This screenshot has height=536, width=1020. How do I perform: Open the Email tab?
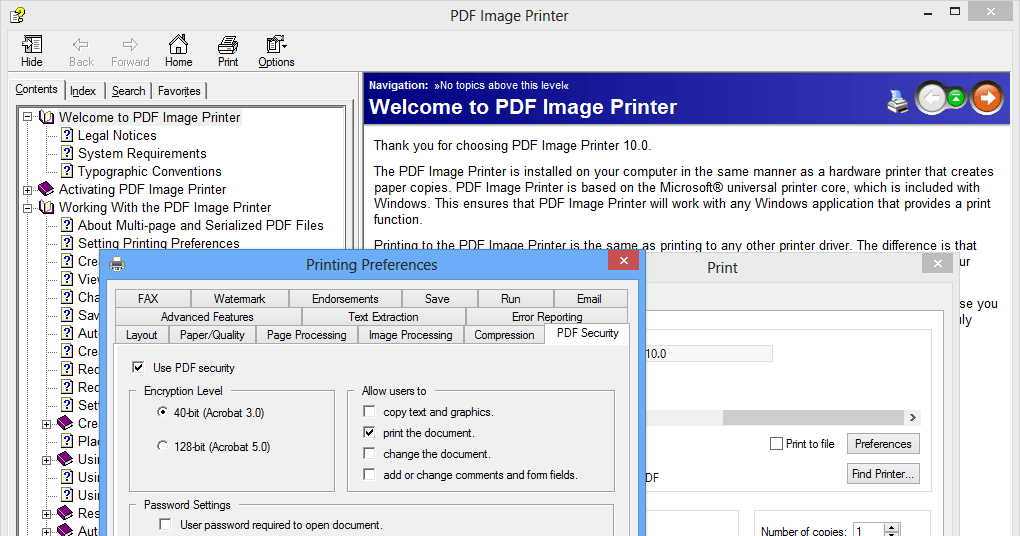coord(589,299)
